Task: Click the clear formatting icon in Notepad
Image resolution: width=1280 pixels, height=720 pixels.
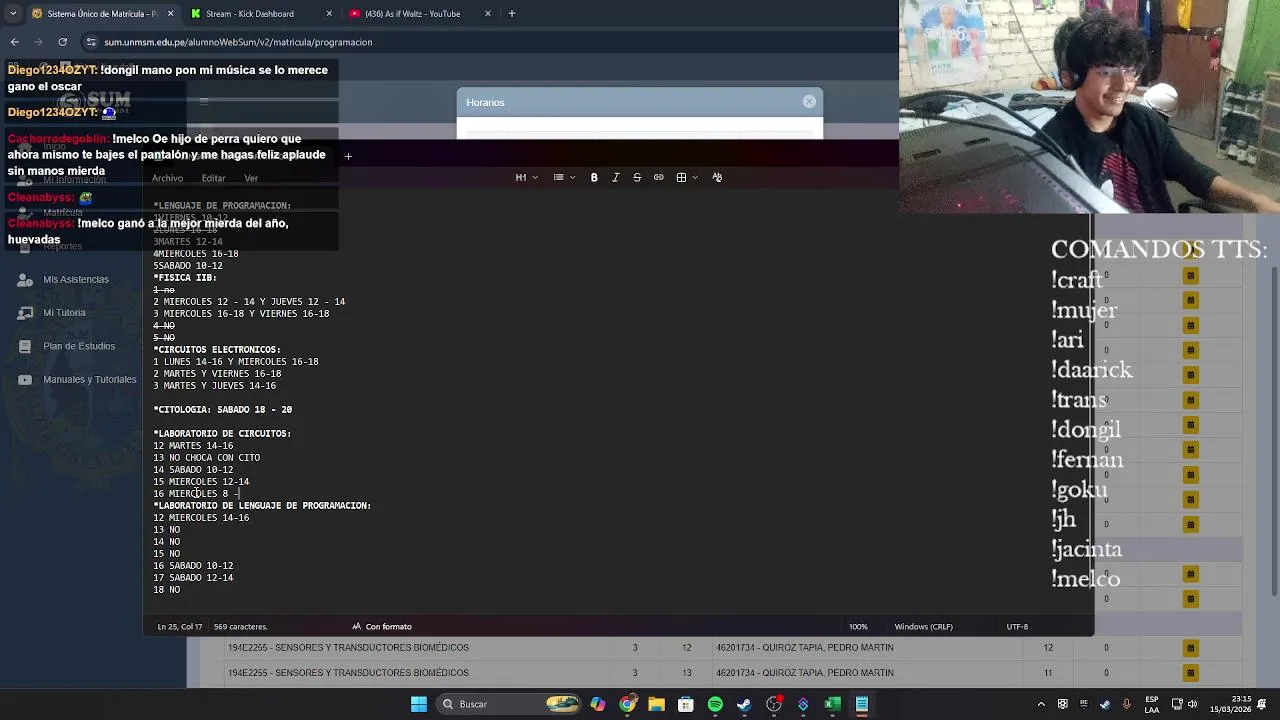Action: pos(717,177)
